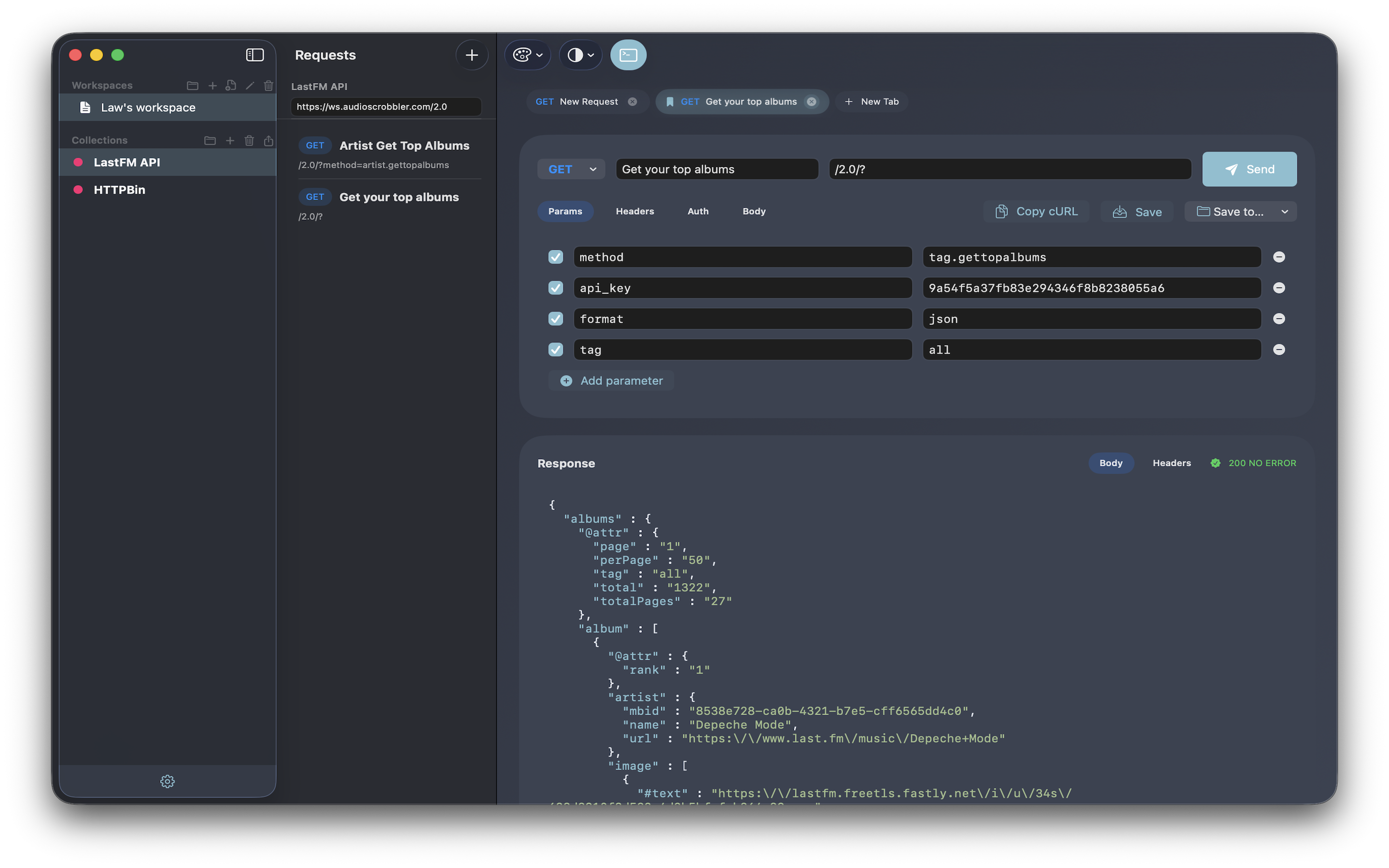Open the theme chevron dropdown

(x=538, y=54)
